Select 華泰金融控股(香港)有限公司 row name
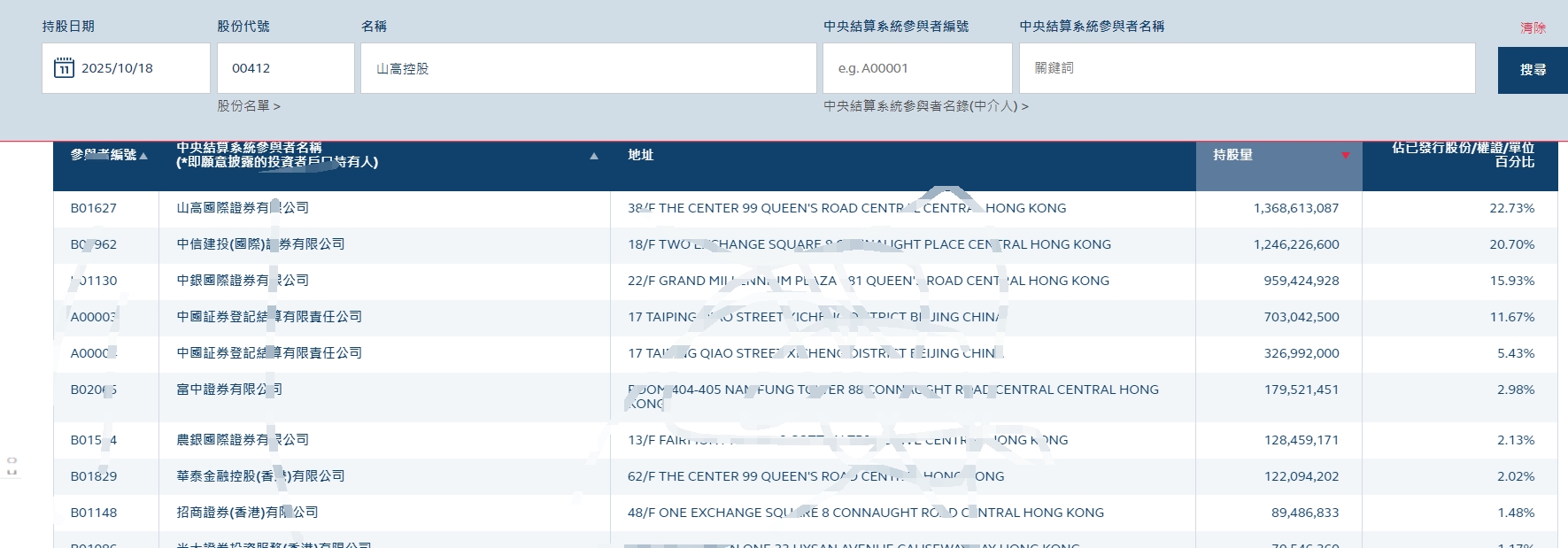This screenshot has height=548, width=1568. (x=260, y=476)
